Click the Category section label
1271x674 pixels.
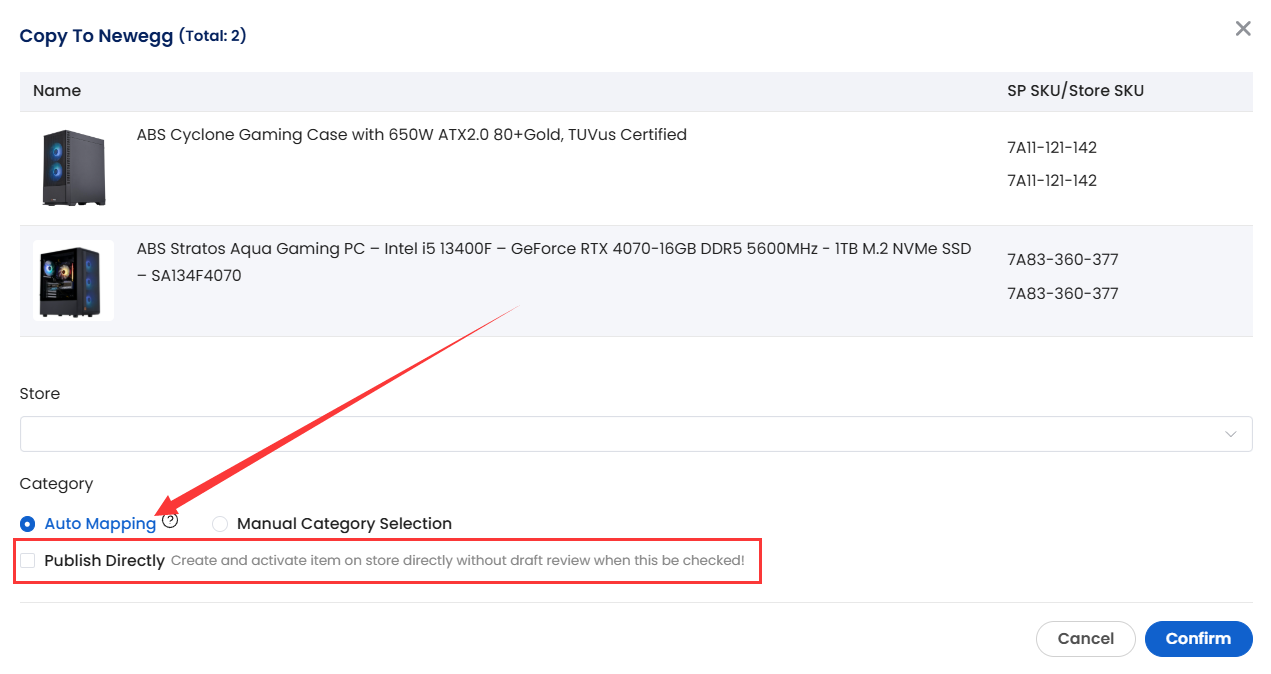[x=56, y=484]
